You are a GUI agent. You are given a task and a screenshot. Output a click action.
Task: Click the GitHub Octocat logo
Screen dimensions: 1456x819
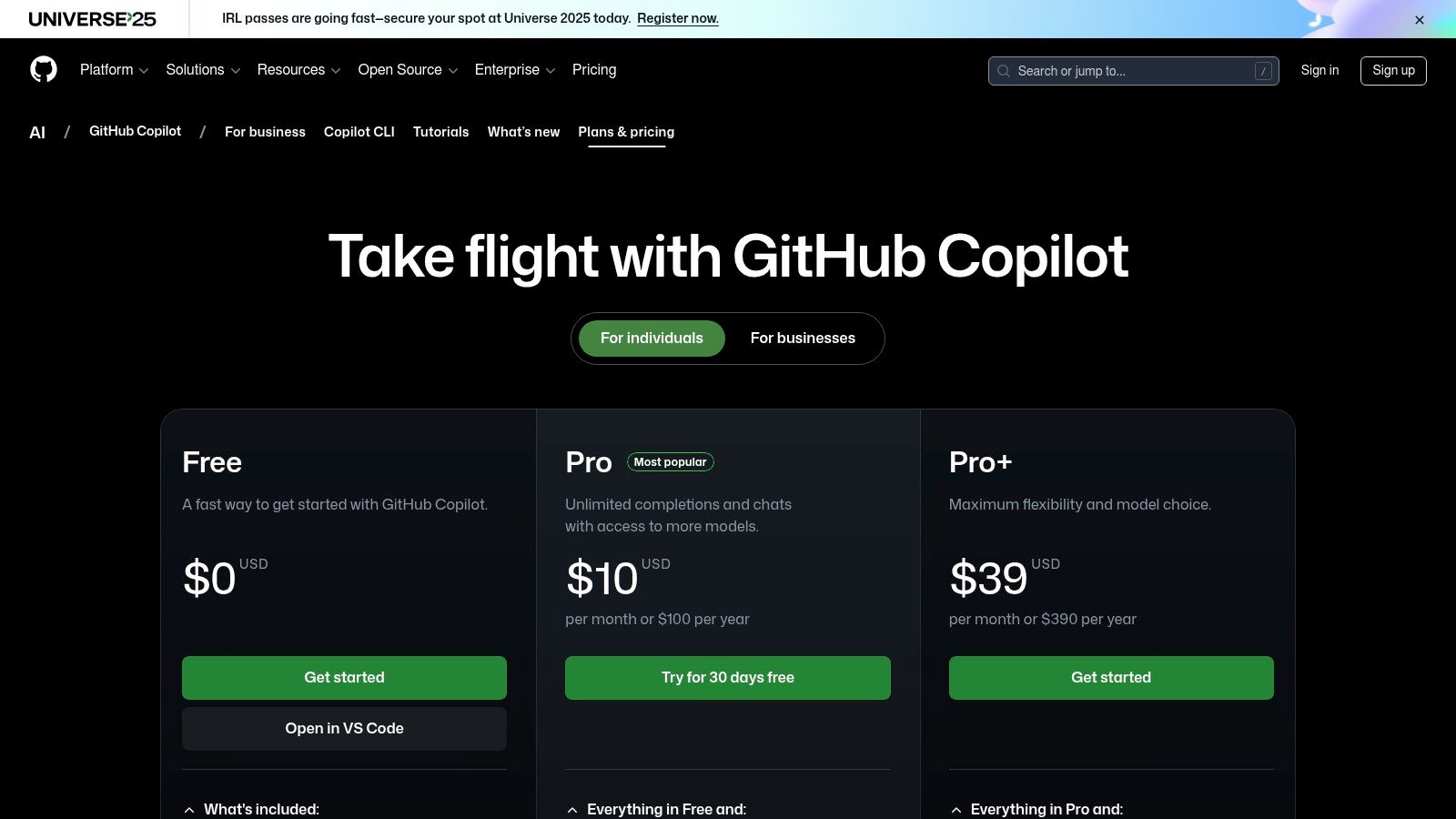(44, 69)
